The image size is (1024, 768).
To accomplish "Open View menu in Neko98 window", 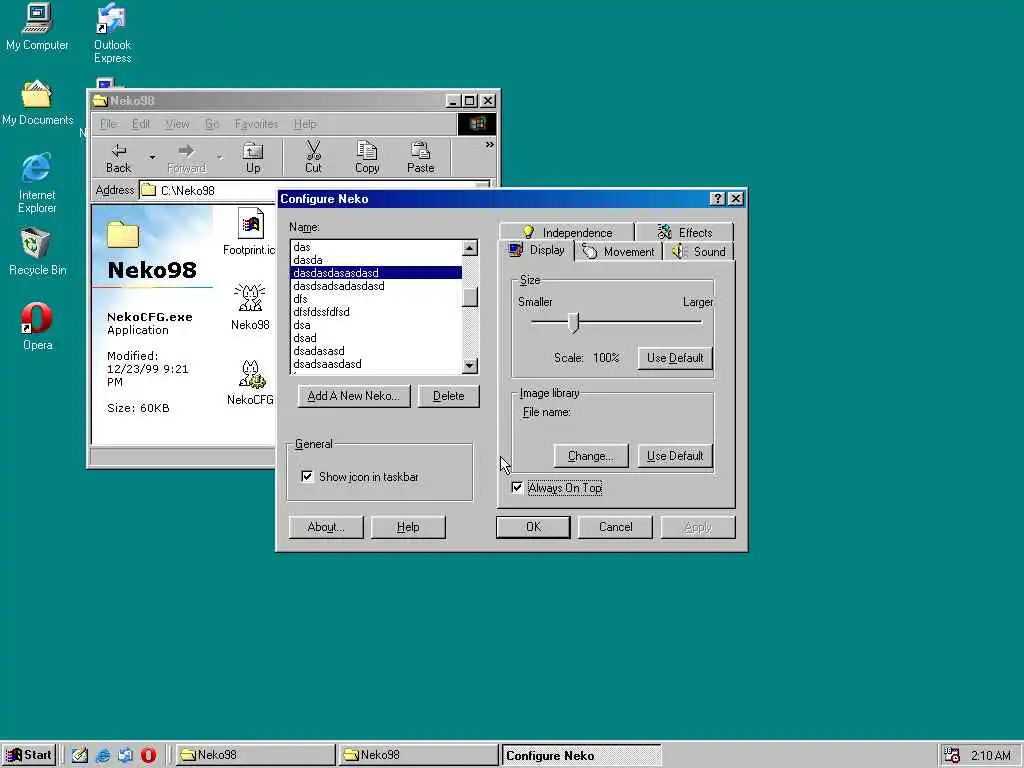I will tap(177, 124).
